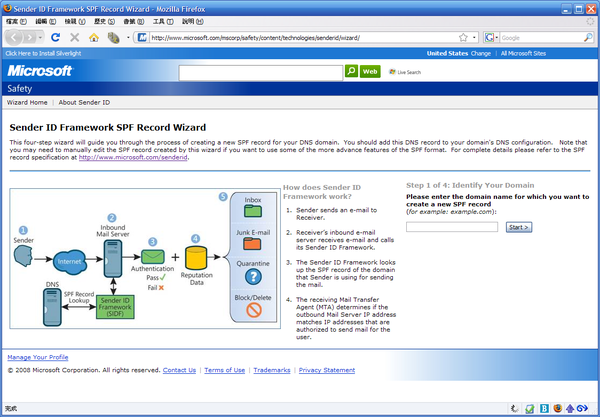Open the 工具 (T) Tools menu
The height and width of the screenshot is (417, 600).
[x=163, y=21]
